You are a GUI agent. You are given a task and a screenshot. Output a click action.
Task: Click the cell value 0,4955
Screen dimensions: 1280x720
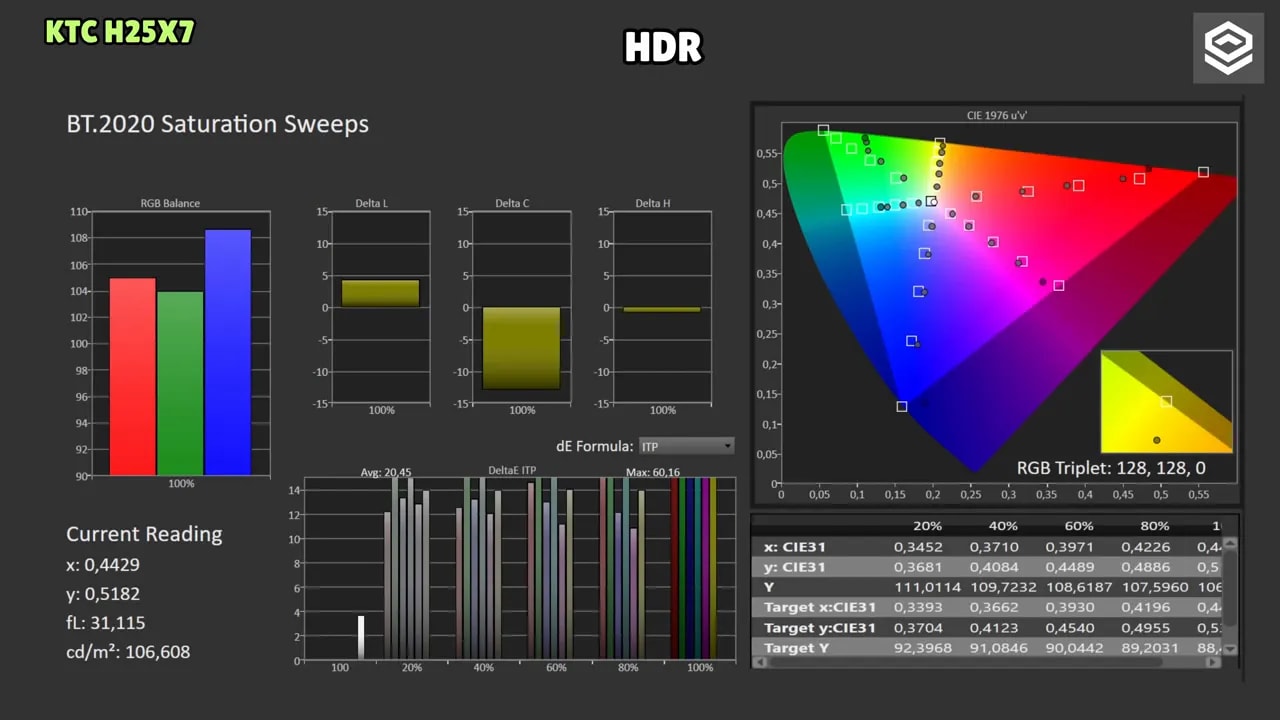click(1145, 628)
